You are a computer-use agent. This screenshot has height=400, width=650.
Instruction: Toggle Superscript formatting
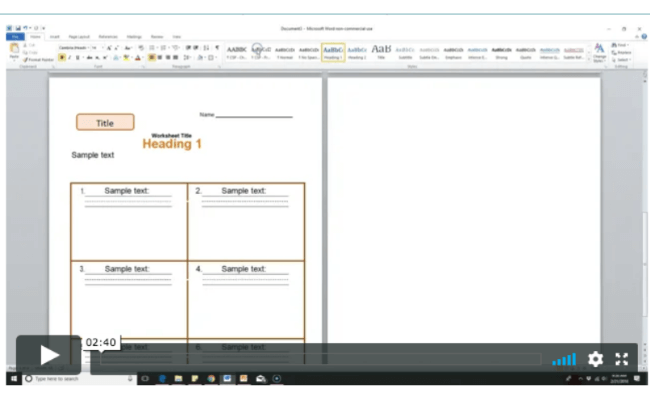coord(105,58)
